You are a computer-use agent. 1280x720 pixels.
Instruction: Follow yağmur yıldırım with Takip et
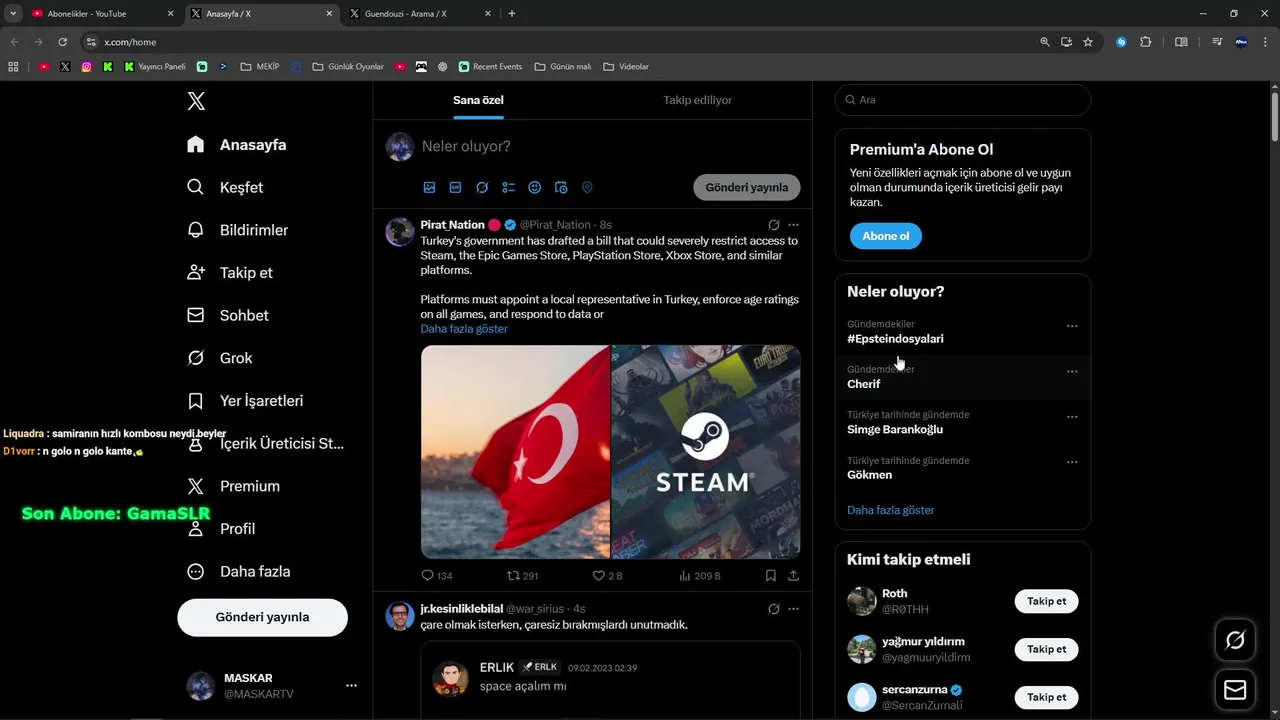tap(1046, 649)
